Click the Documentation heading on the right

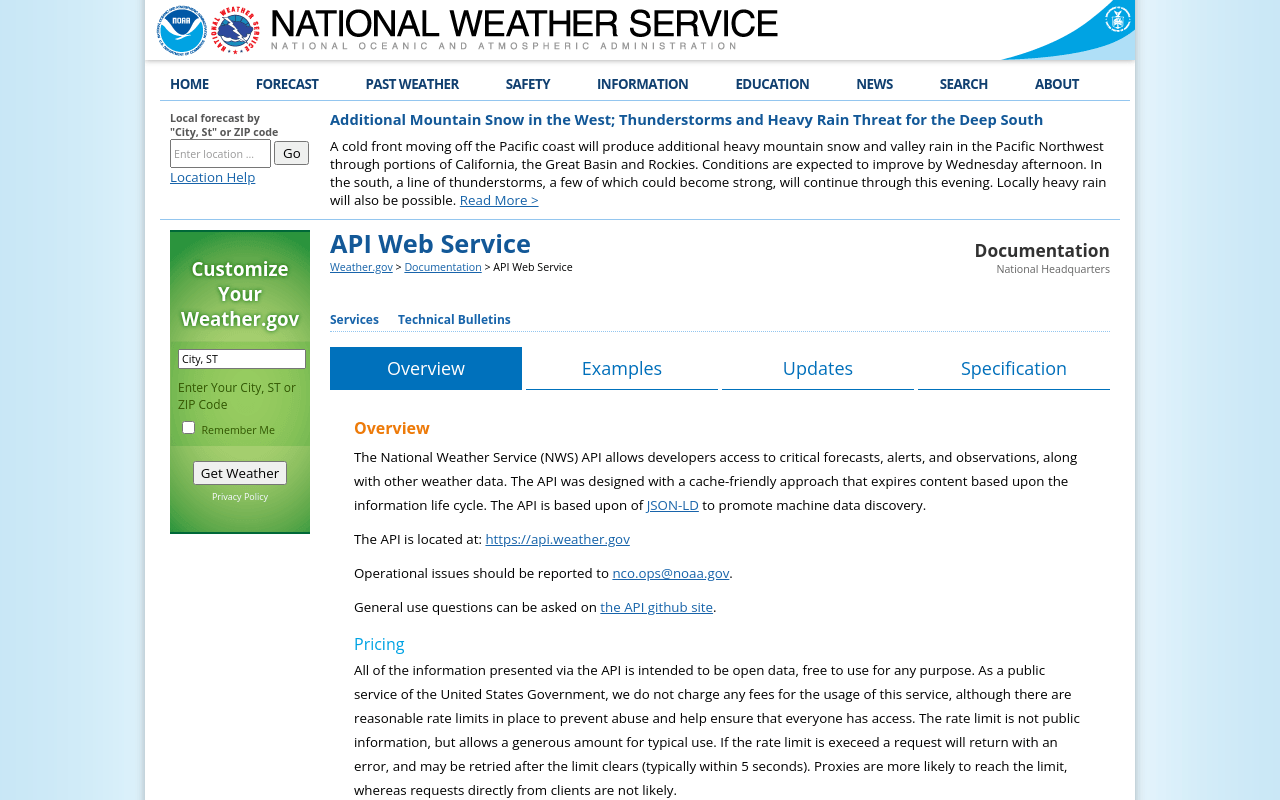[x=1042, y=250]
